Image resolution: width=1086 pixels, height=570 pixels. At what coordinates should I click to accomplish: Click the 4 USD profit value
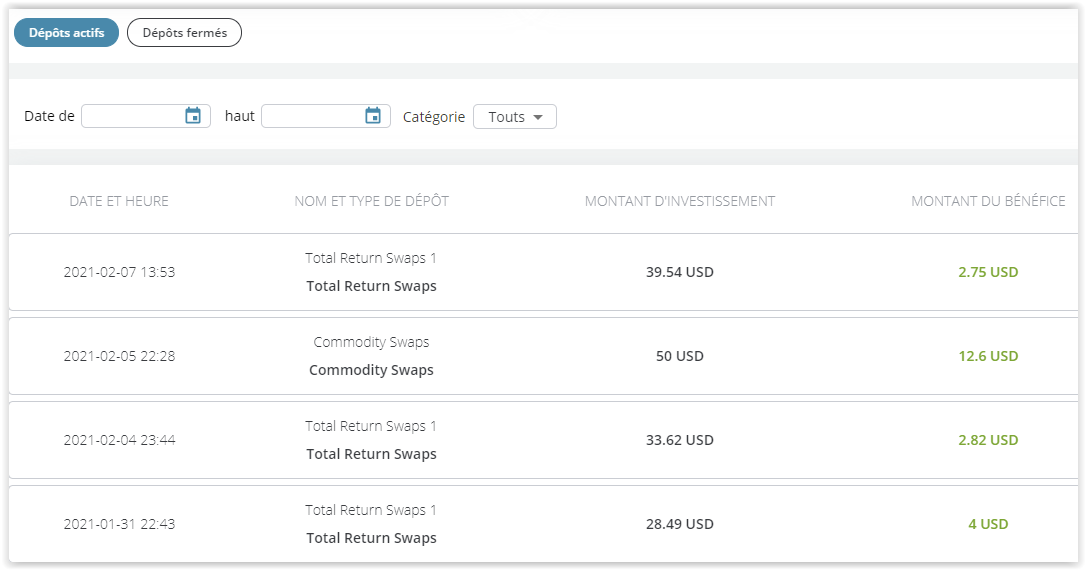pyautogui.click(x=988, y=524)
